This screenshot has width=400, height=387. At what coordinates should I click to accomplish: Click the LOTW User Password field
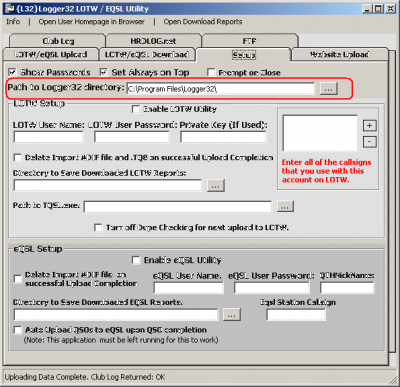point(132,137)
